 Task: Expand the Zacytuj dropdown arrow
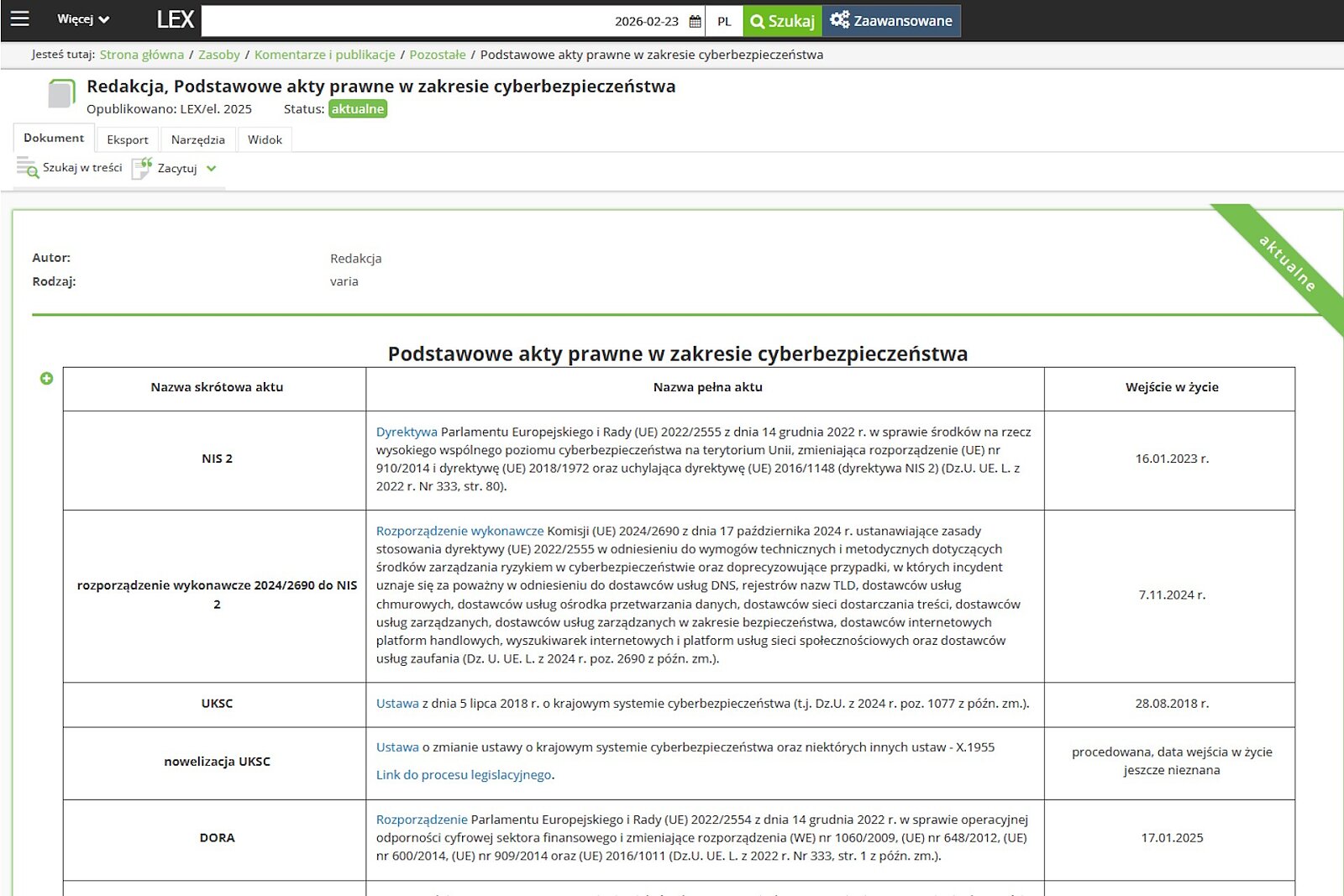(212, 169)
